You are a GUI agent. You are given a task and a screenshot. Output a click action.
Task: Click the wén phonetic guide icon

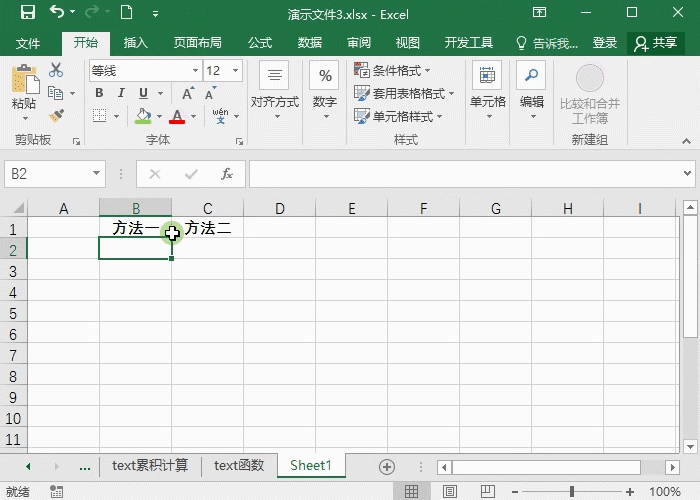(x=221, y=116)
